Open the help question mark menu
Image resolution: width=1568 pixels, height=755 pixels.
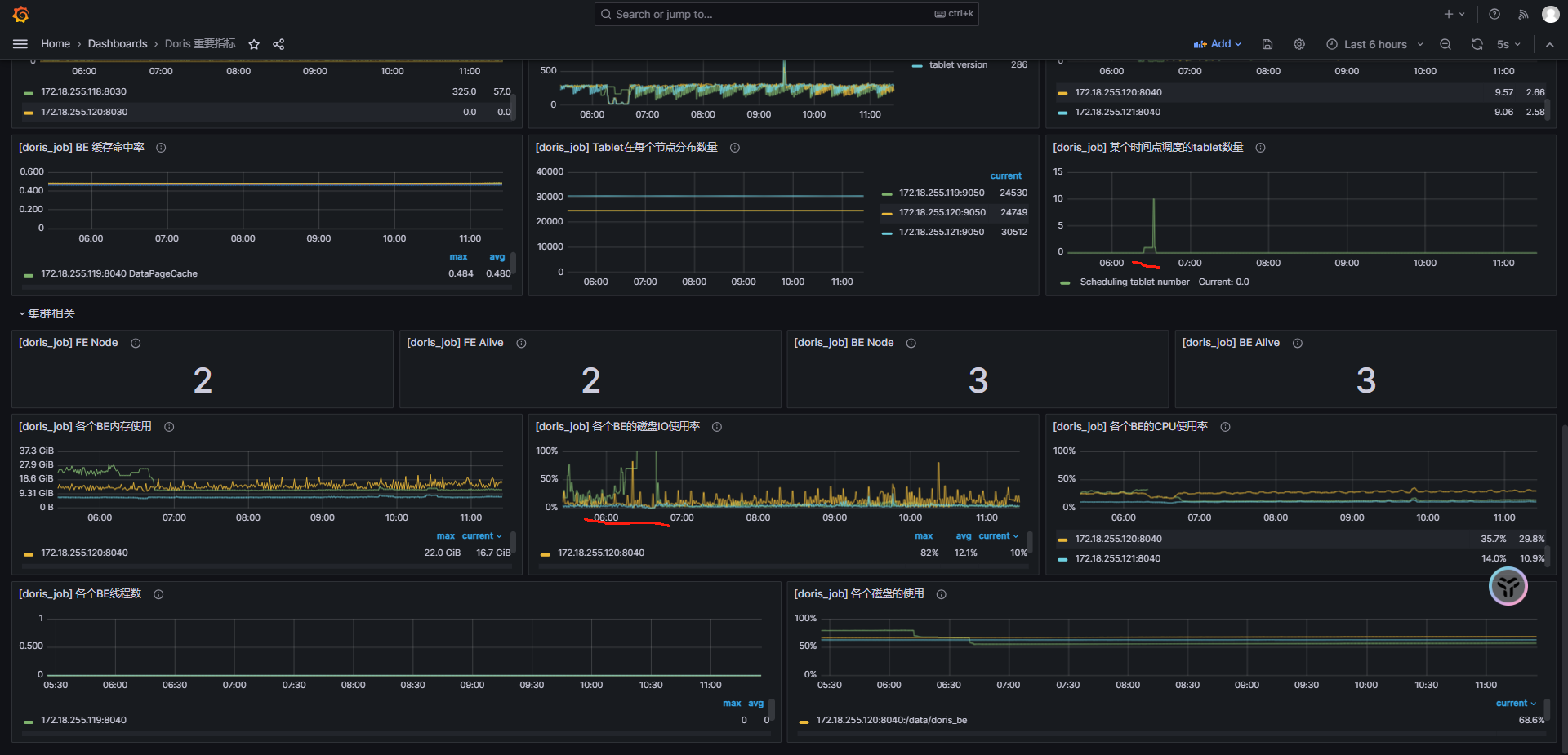(1494, 14)
